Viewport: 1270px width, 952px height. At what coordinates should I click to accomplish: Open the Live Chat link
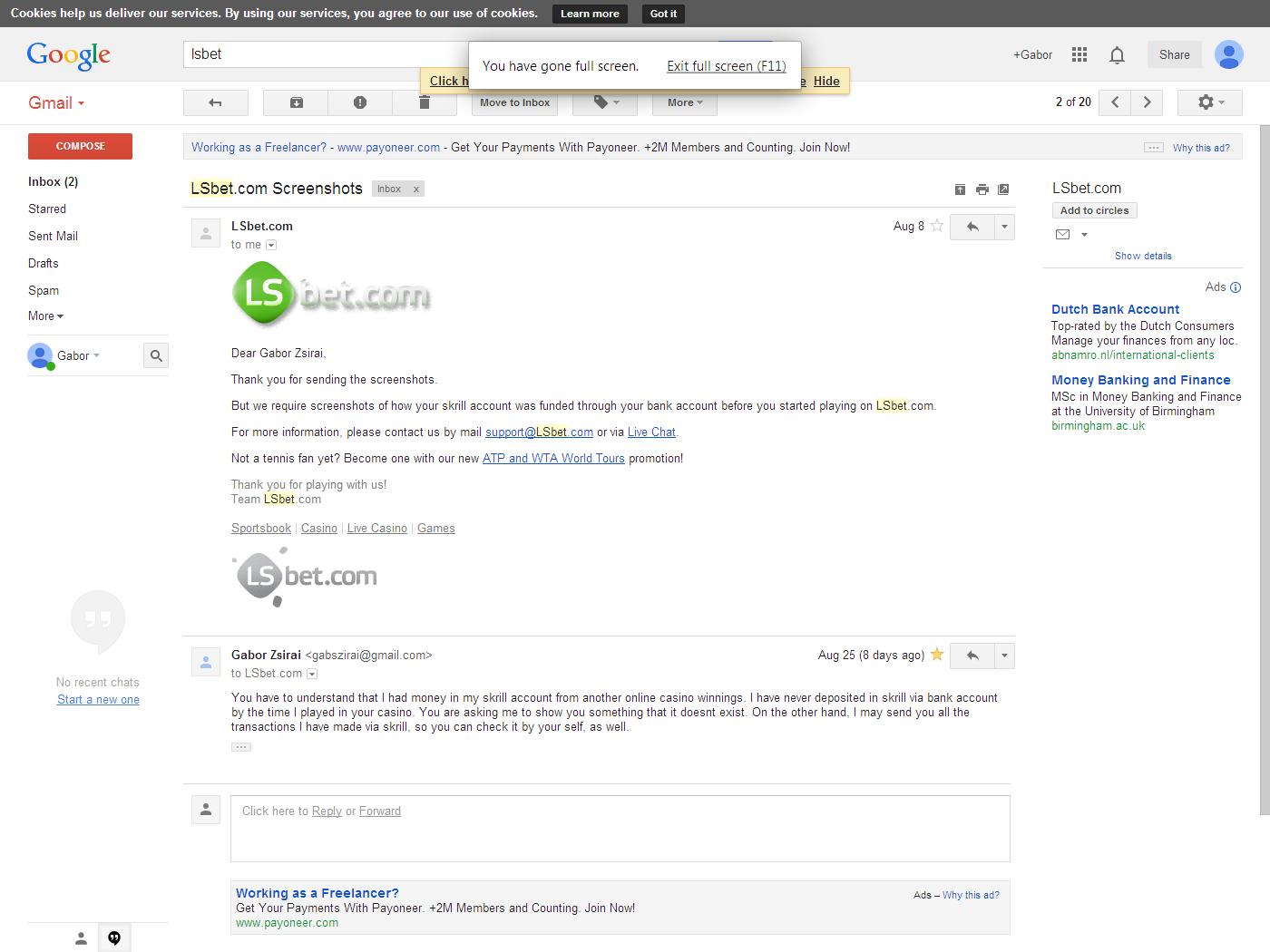pos(651,432)
